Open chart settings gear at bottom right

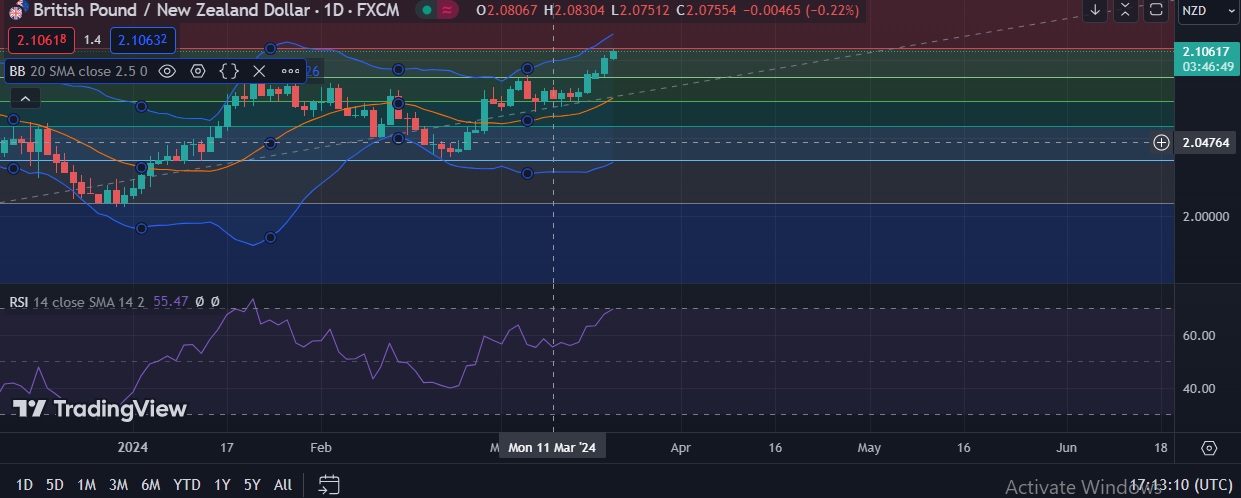[1209, 447]
